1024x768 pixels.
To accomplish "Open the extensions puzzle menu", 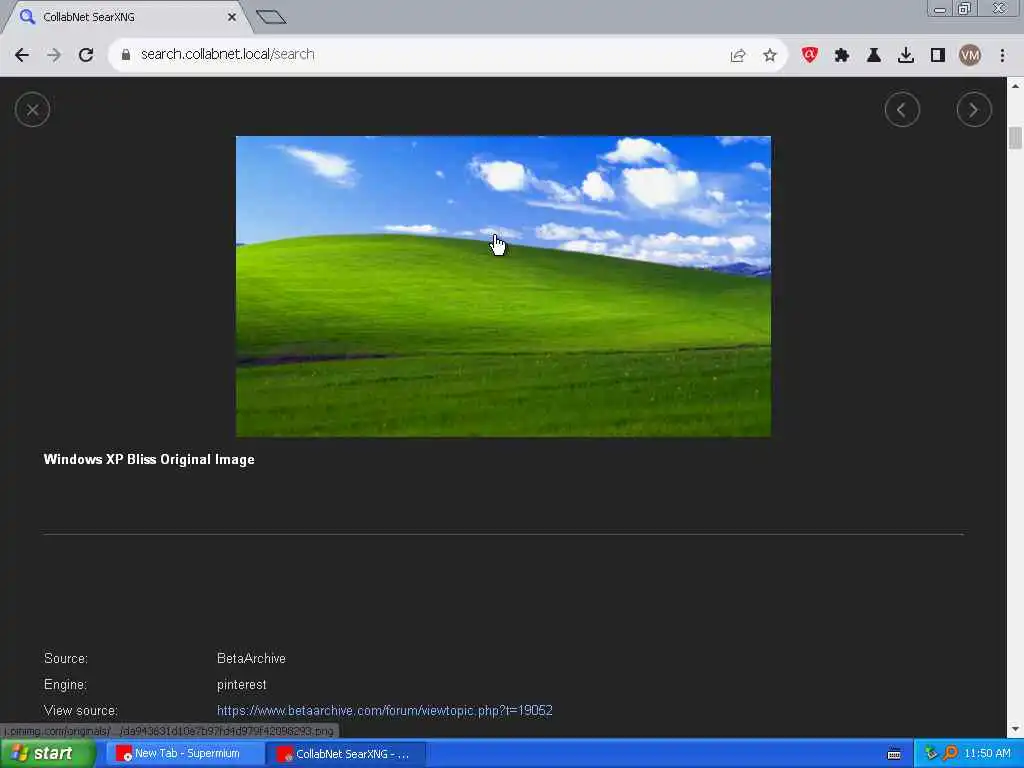I will (x=842, y=56).
